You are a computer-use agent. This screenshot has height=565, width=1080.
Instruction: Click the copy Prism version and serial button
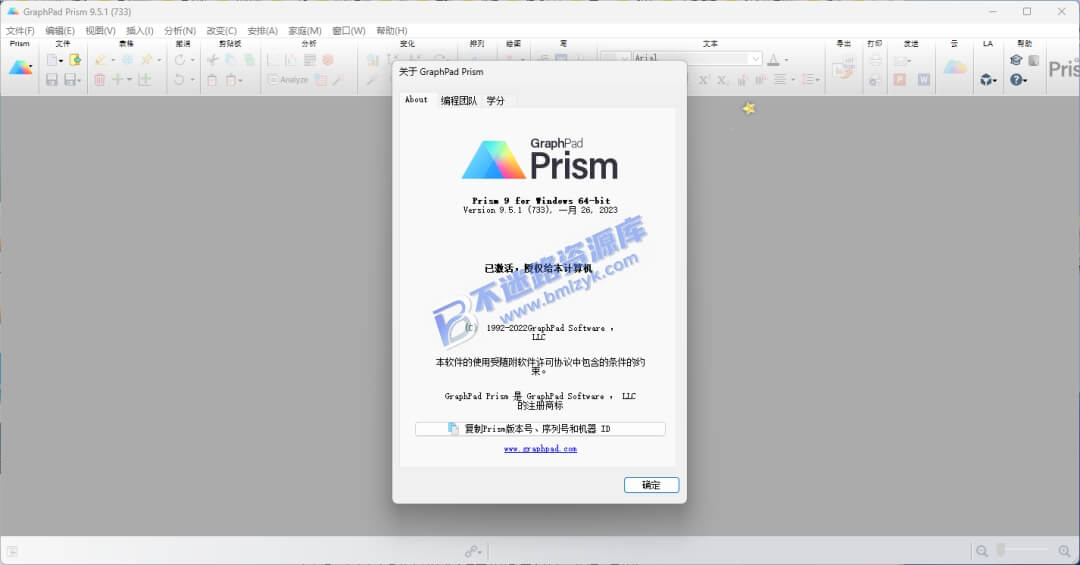(540, 429)
